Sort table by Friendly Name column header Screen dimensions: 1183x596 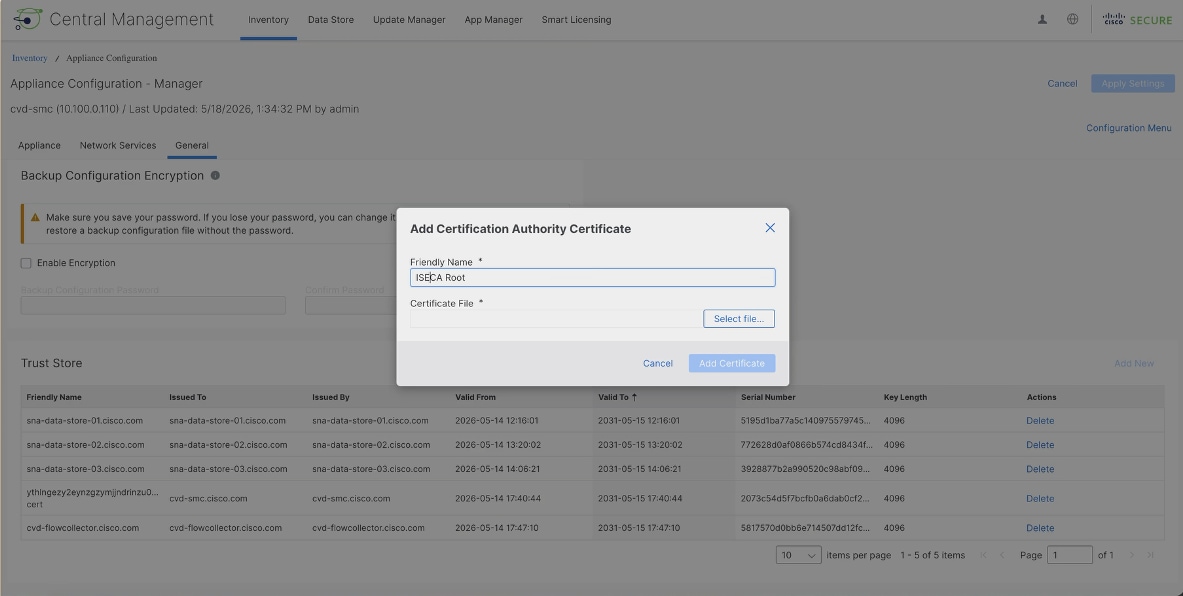54,398
